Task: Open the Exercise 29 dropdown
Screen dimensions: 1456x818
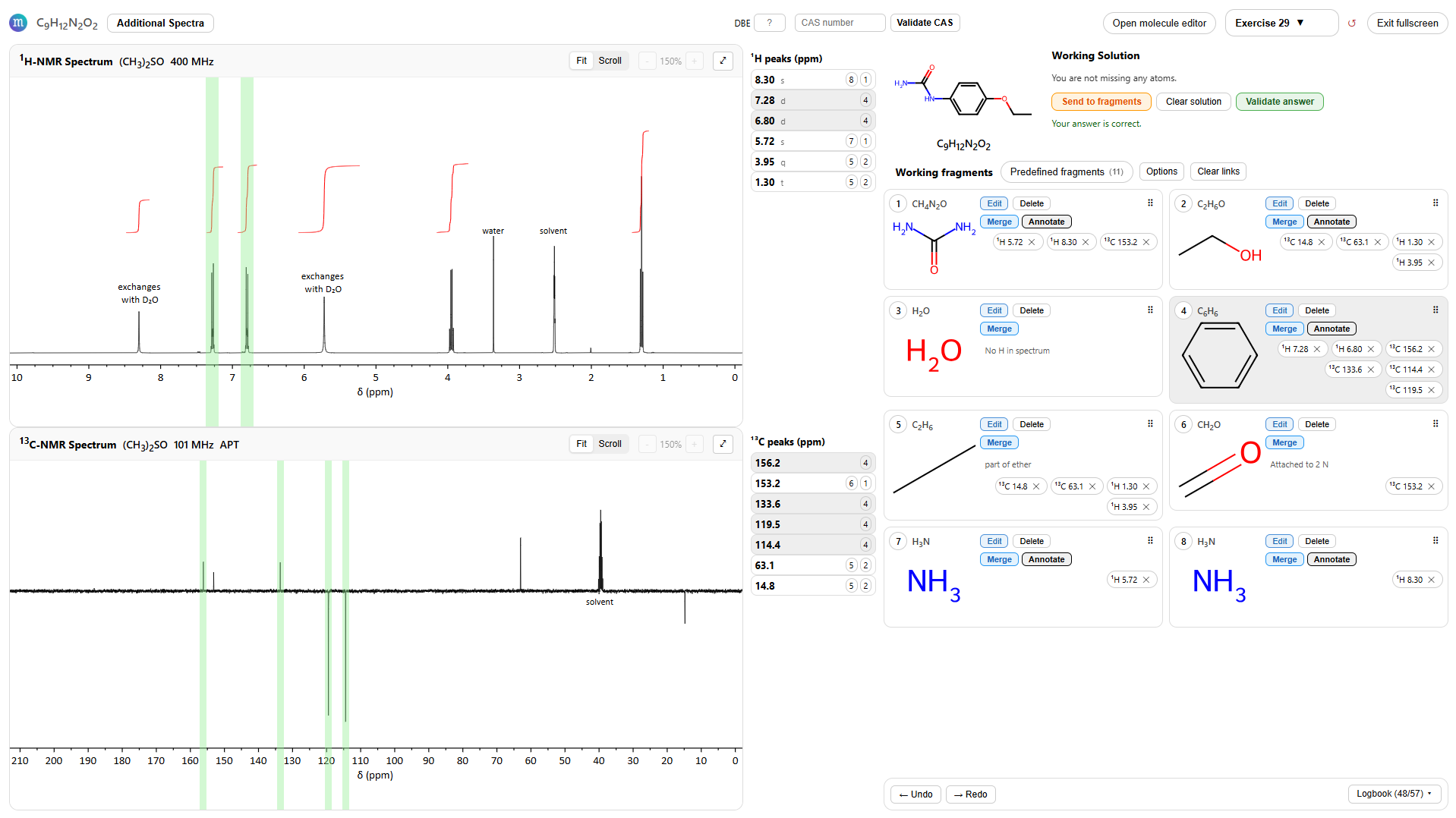Action: [1281, 23]
